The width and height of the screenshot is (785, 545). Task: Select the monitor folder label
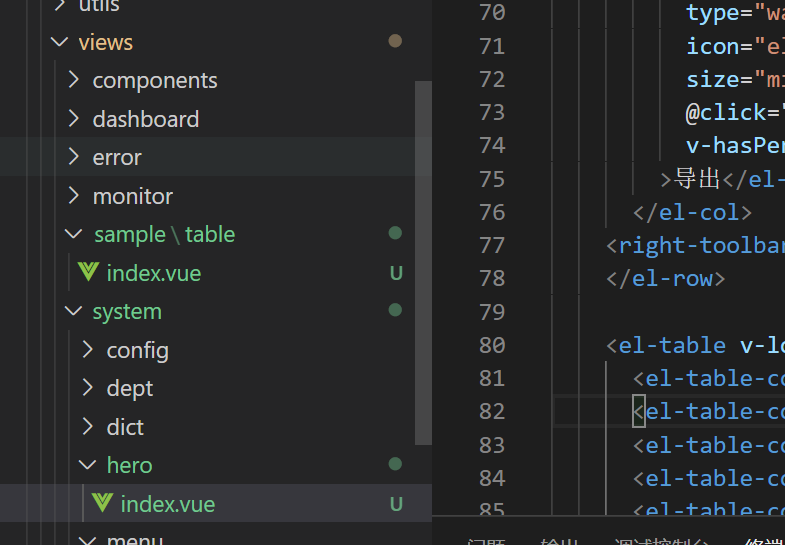click(x=132, y=196)
